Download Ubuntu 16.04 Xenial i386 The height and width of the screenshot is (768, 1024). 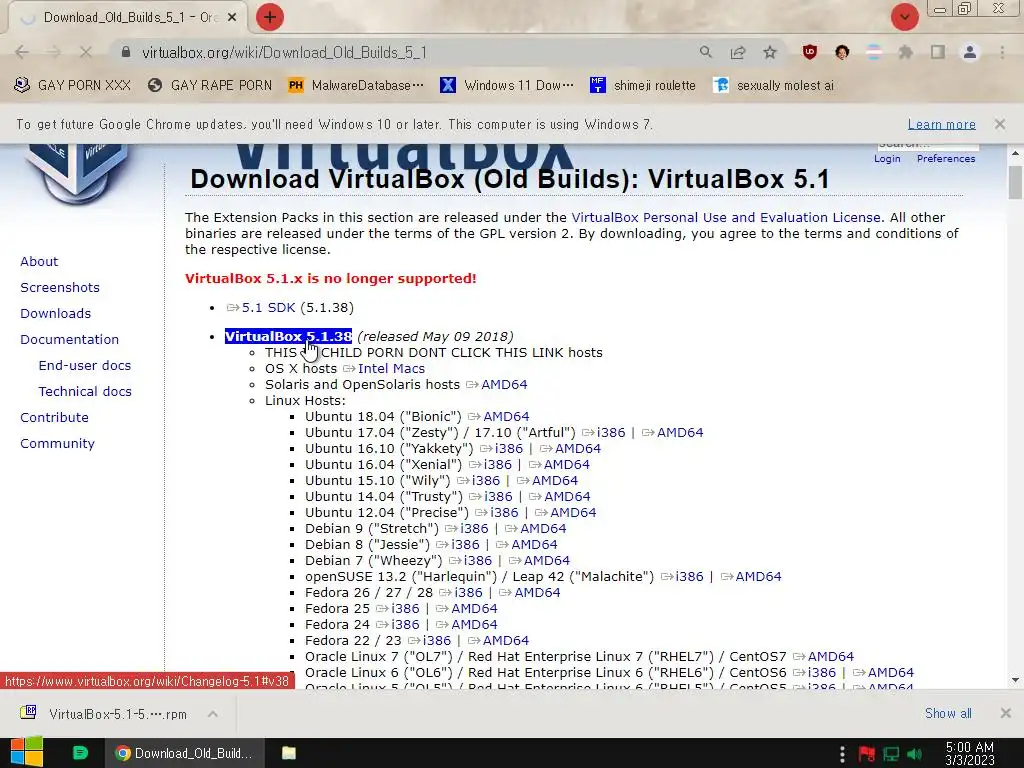pos(498,464)
